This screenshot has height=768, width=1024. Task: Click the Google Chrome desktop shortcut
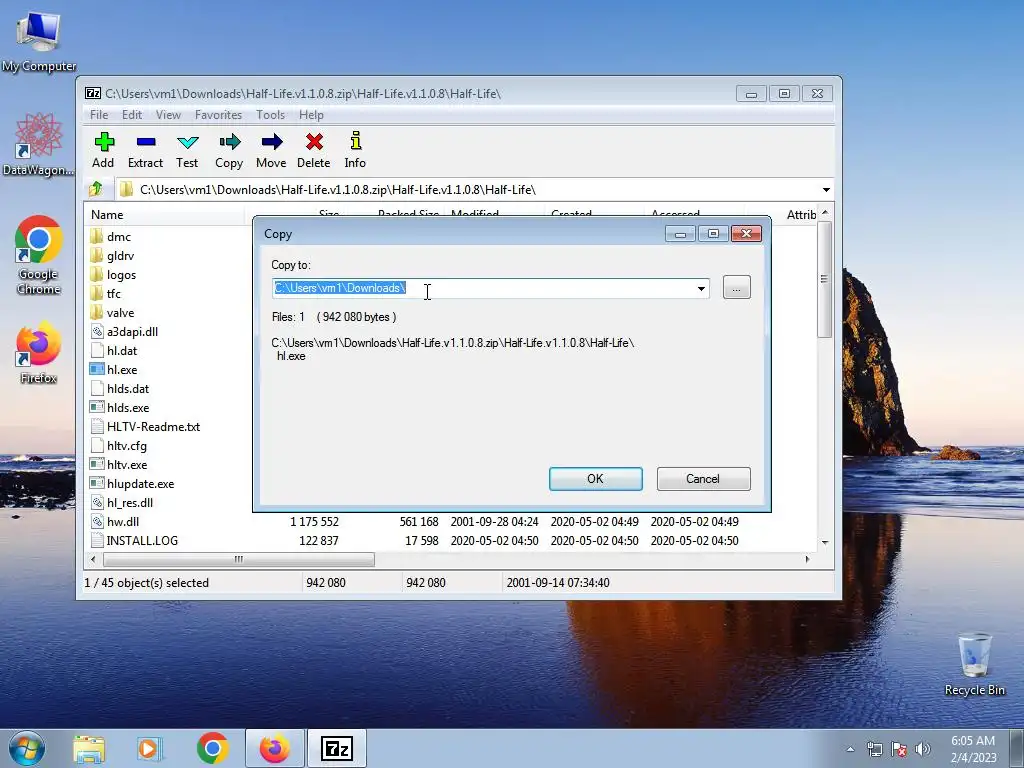click(39, 255)
